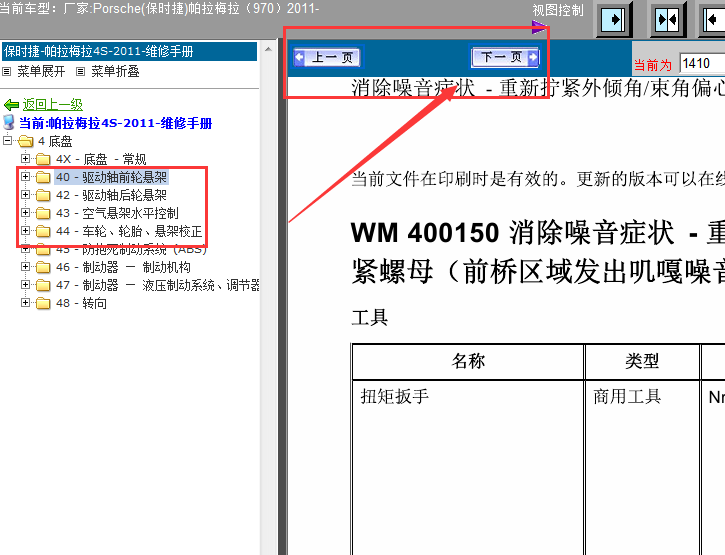Viewport: 725px width, 555px height.
Task: Expand the 46 - 制动器 制动机构 node
Action: 25,267
